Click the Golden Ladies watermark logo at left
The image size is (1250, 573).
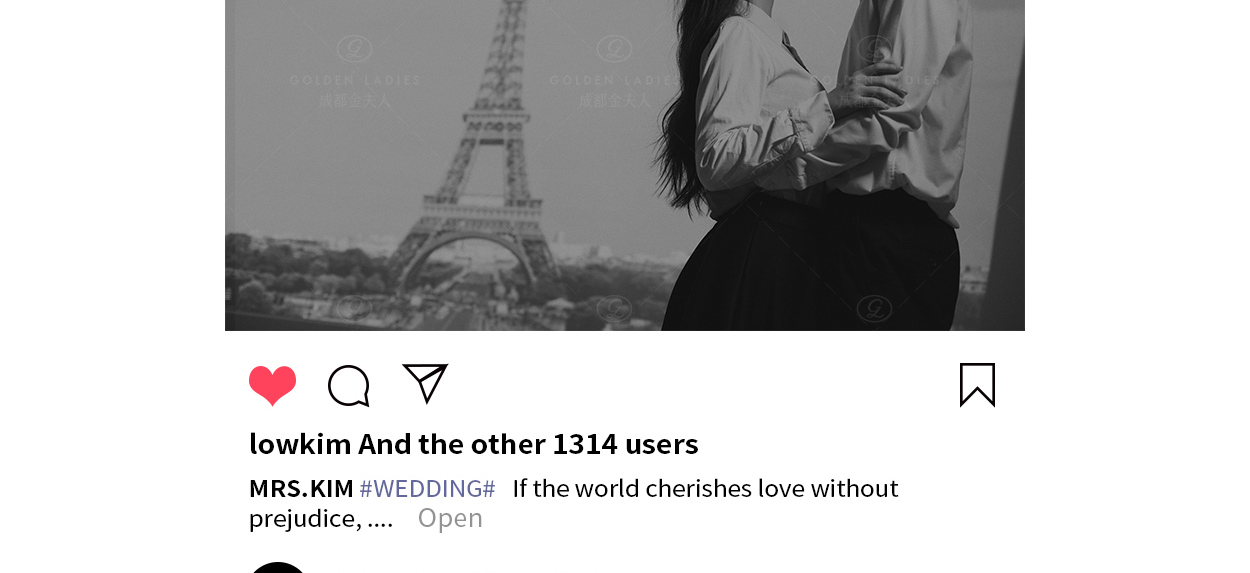(355, 72)
